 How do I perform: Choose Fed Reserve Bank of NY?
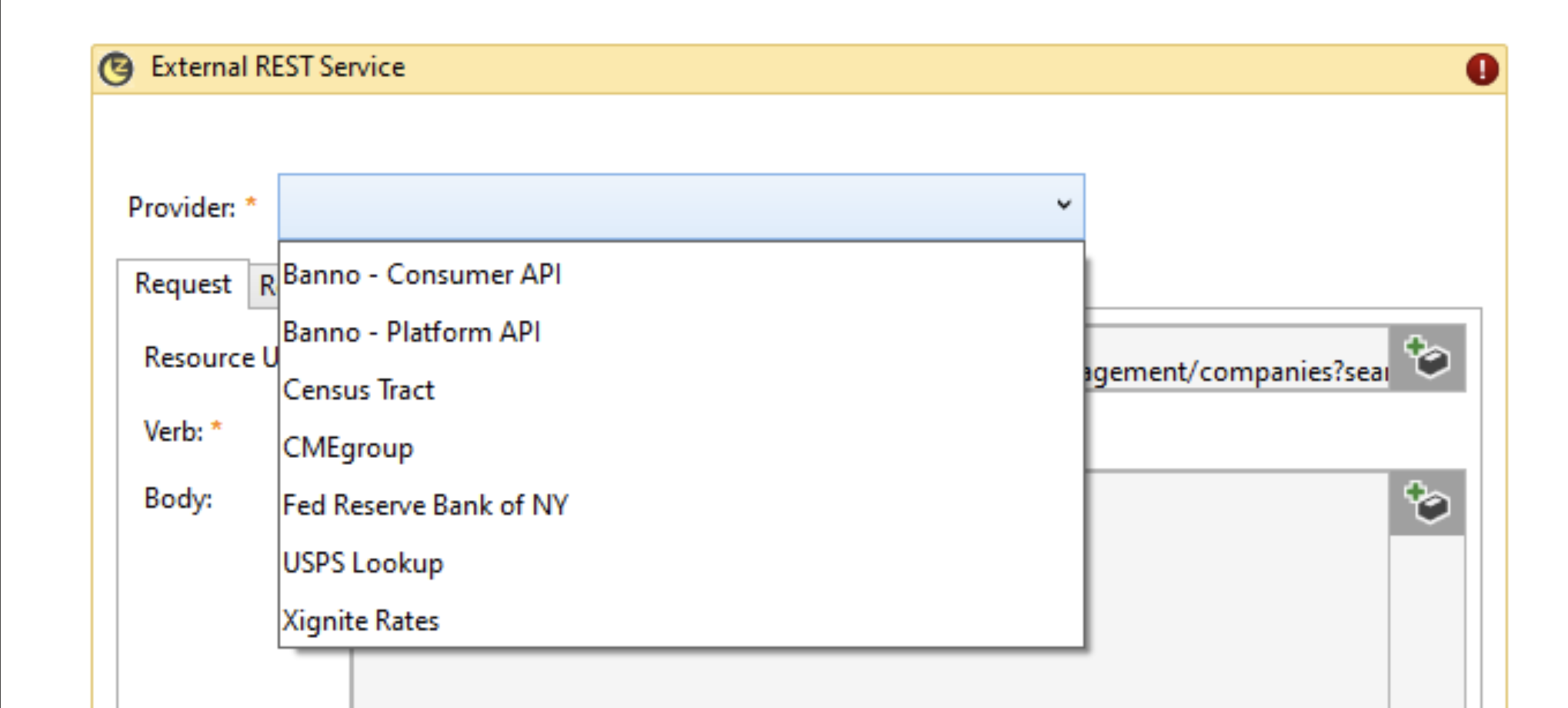point(425,506)
